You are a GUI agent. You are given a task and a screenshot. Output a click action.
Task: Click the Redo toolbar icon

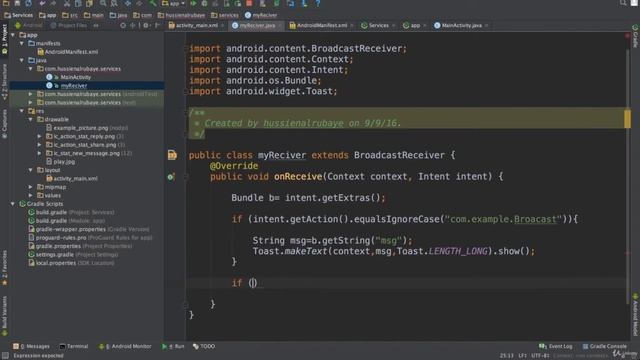click(x=53, y=3)
